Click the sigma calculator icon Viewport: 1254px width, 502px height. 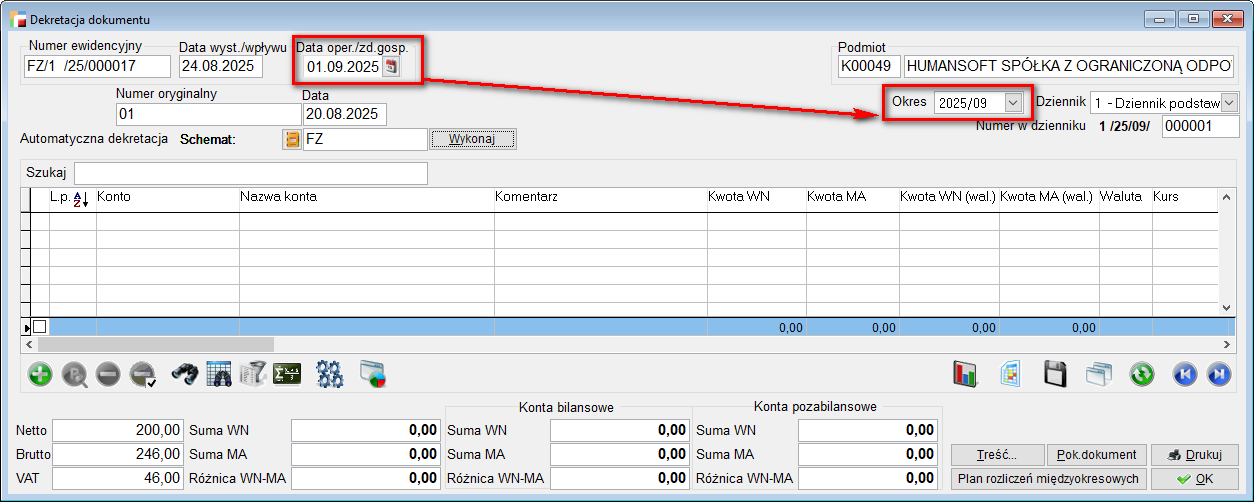coord(287,375)
